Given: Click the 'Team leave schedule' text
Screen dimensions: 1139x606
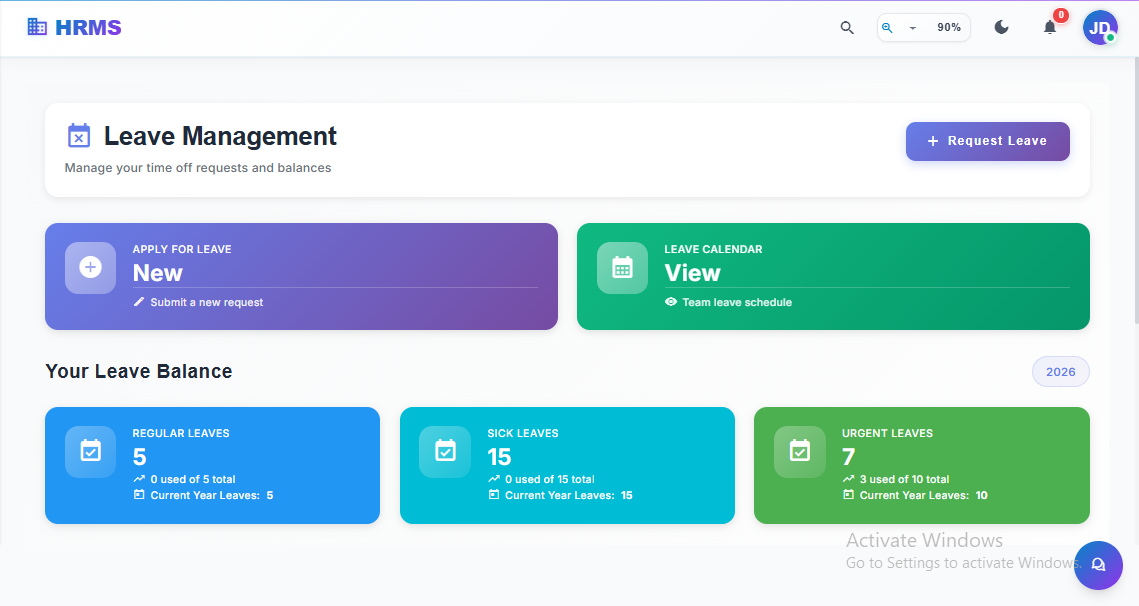Looking at the screenshot, I should [737, 302].
